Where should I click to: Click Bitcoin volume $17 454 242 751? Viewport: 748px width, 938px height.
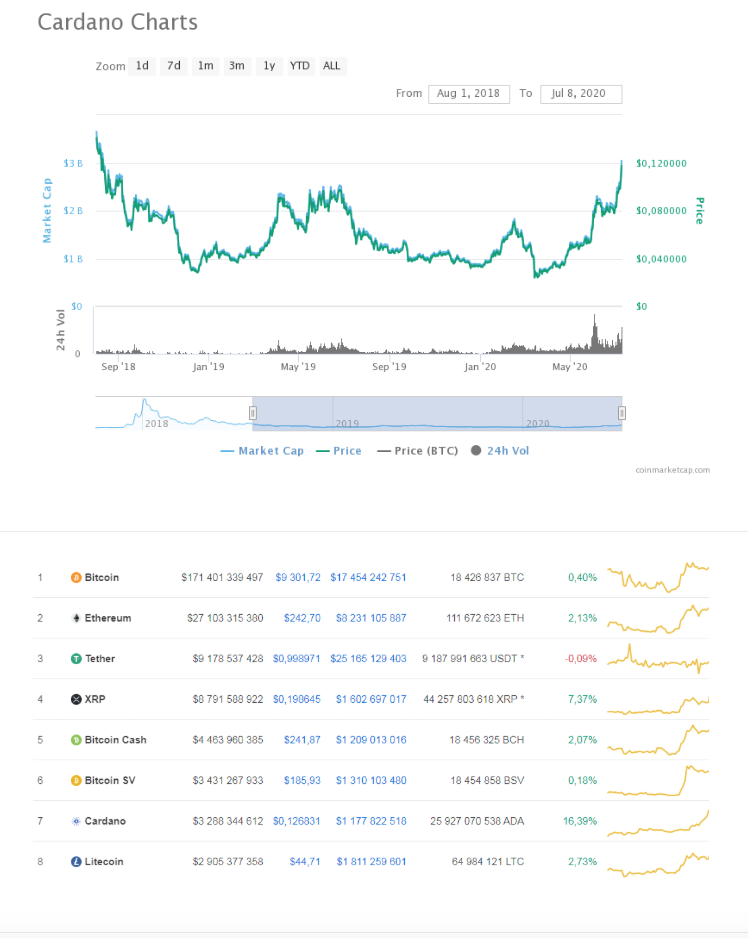point(369,578)
